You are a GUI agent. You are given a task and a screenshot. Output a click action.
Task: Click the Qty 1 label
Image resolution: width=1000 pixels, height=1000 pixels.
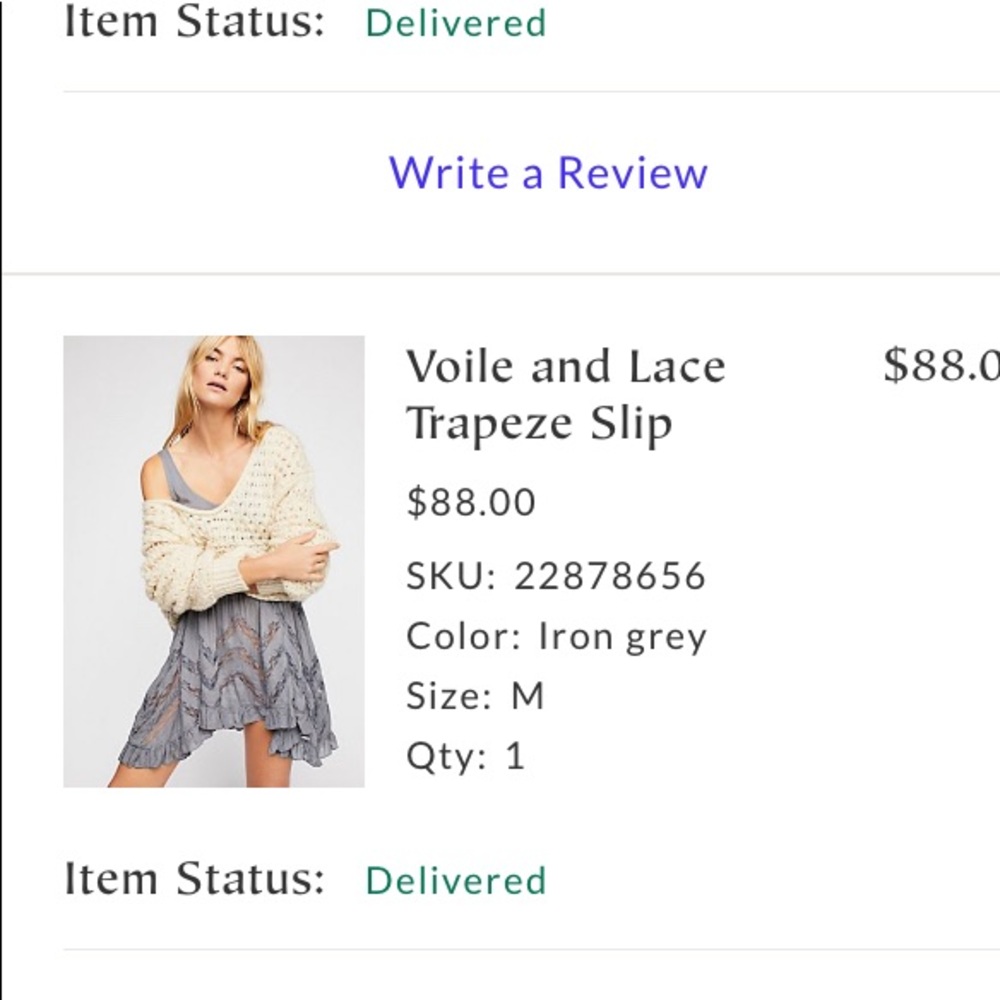coord(466,756)
